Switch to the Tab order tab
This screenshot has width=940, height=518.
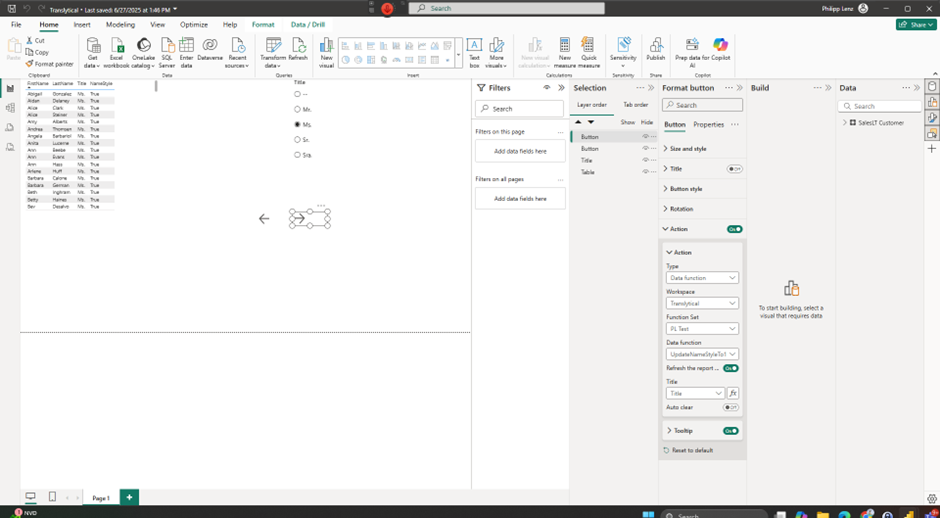(x=635, y=104)
